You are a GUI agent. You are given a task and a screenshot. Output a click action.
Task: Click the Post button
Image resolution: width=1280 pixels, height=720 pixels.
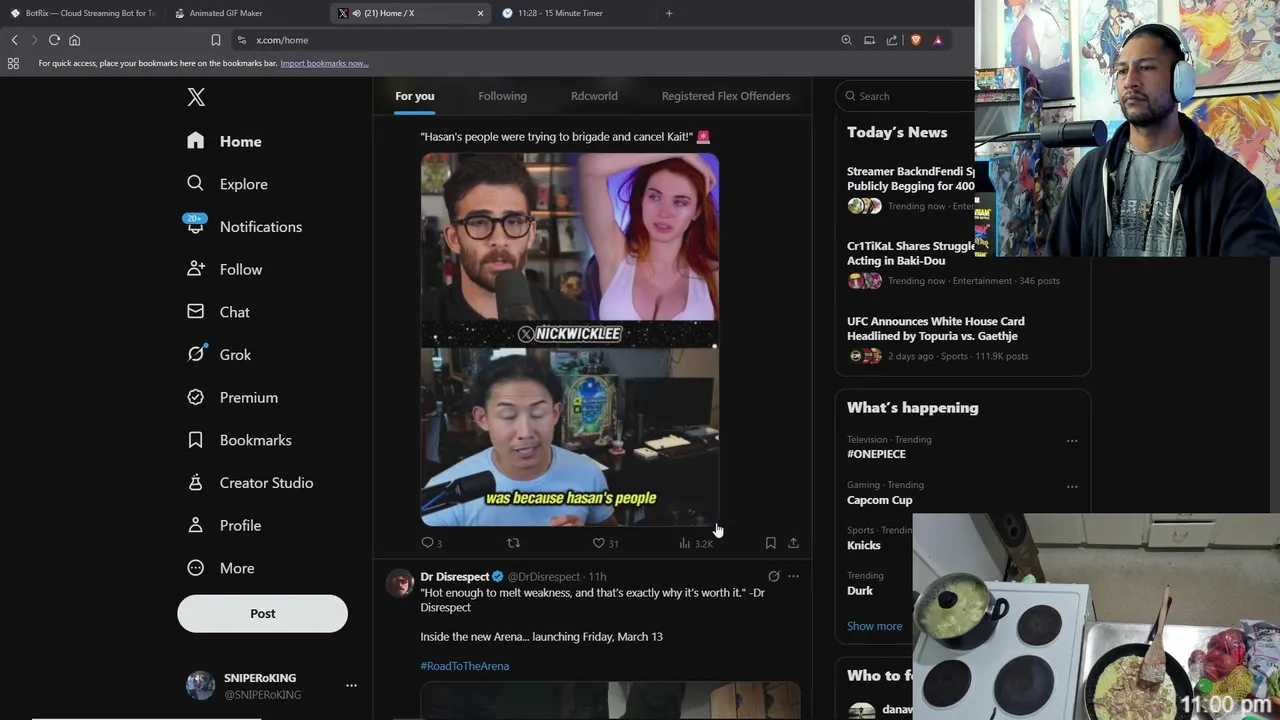(x=262, y=613)
